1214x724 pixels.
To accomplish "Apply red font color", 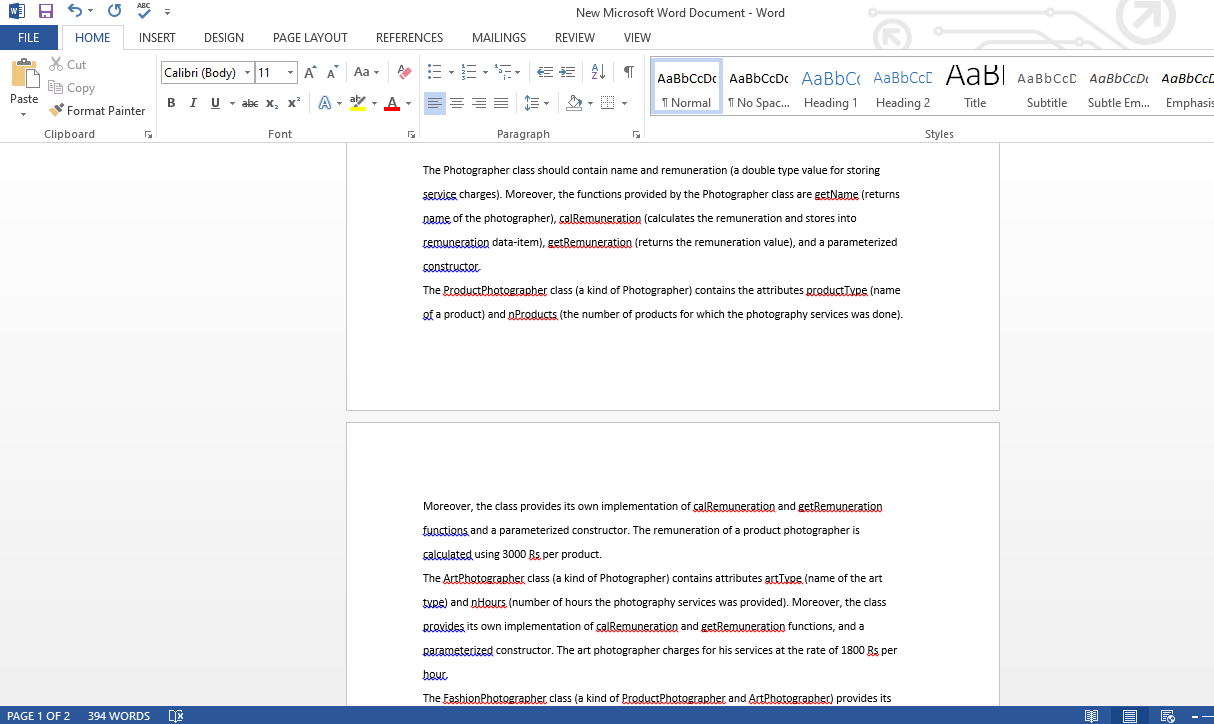I will [x=392, y=103].
